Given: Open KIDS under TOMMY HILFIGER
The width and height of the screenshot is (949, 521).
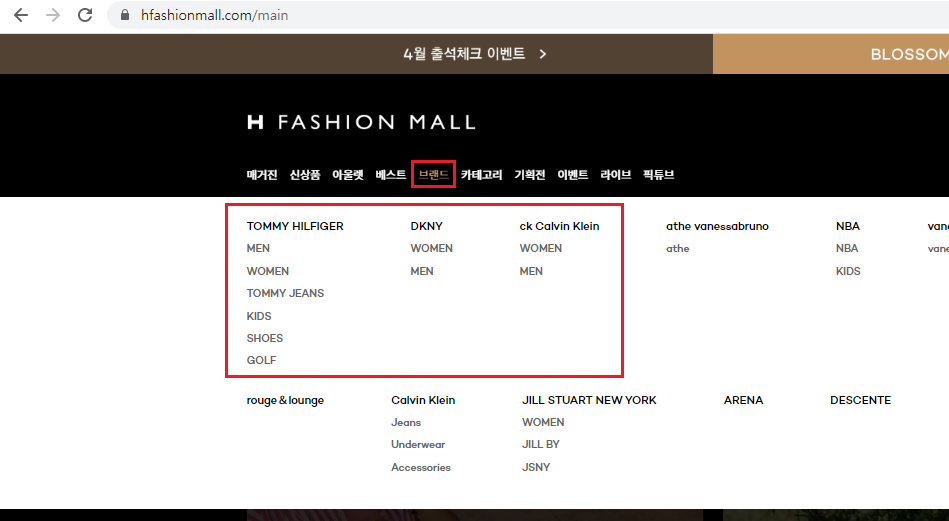Looking at the screenshot, I should click(259, 316).
